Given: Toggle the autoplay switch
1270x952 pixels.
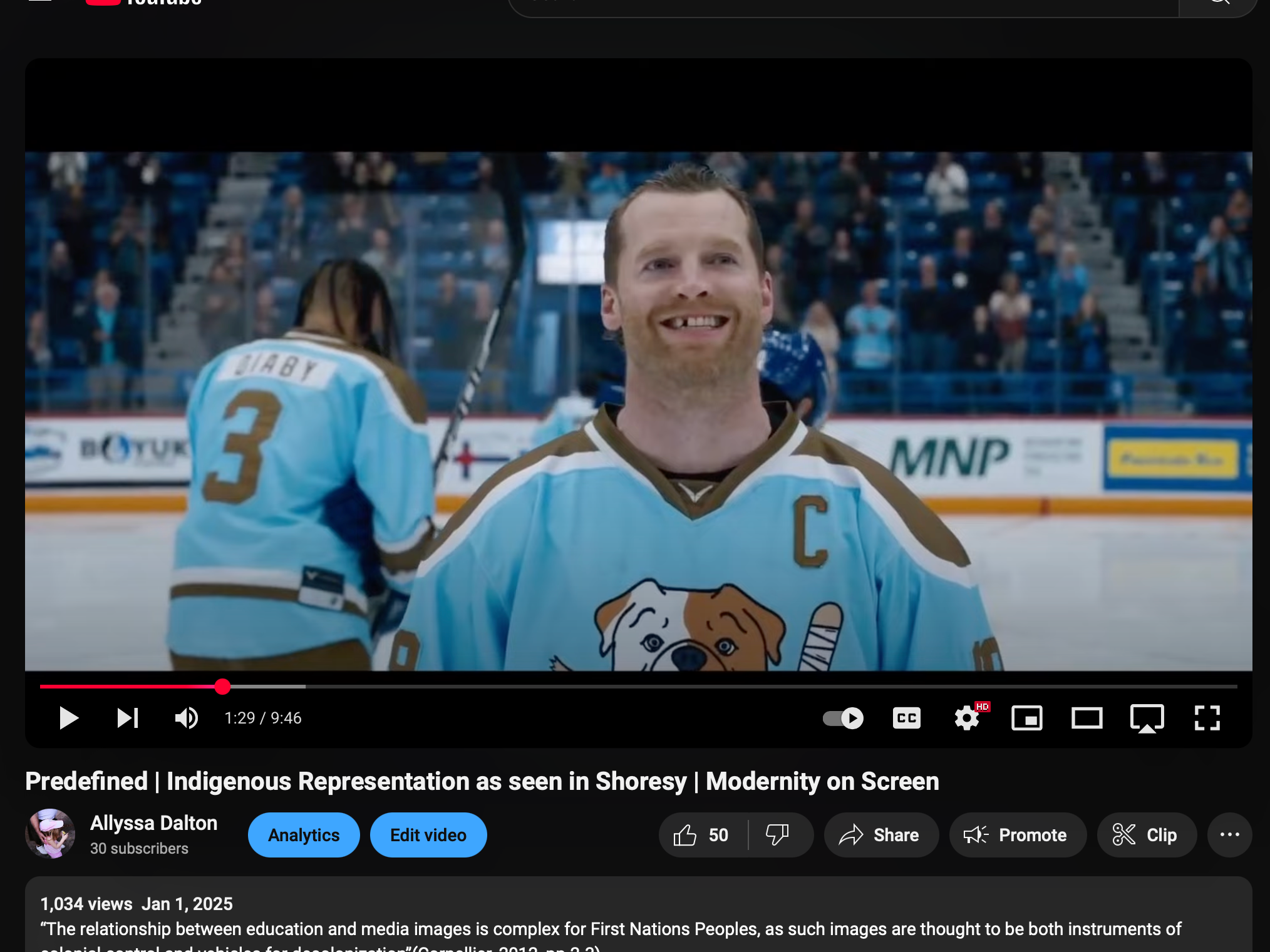Looking at the screenshot, I should click(843, 718).
